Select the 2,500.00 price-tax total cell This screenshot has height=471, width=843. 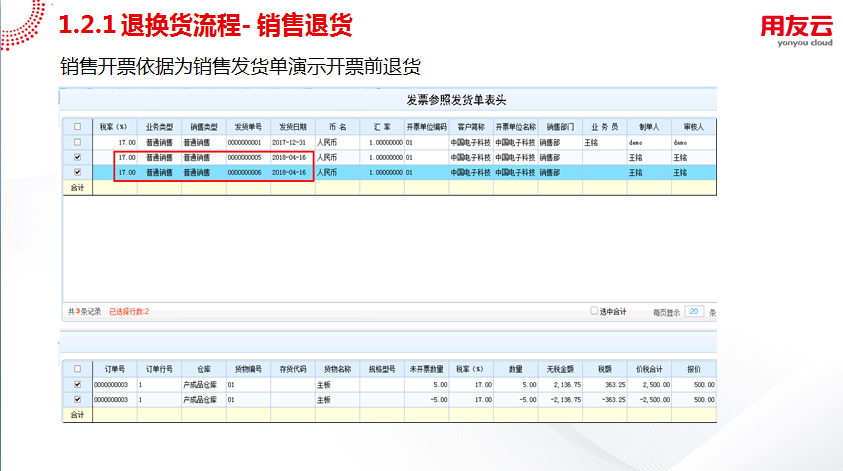pyautogui.click(x=650, y=384)
